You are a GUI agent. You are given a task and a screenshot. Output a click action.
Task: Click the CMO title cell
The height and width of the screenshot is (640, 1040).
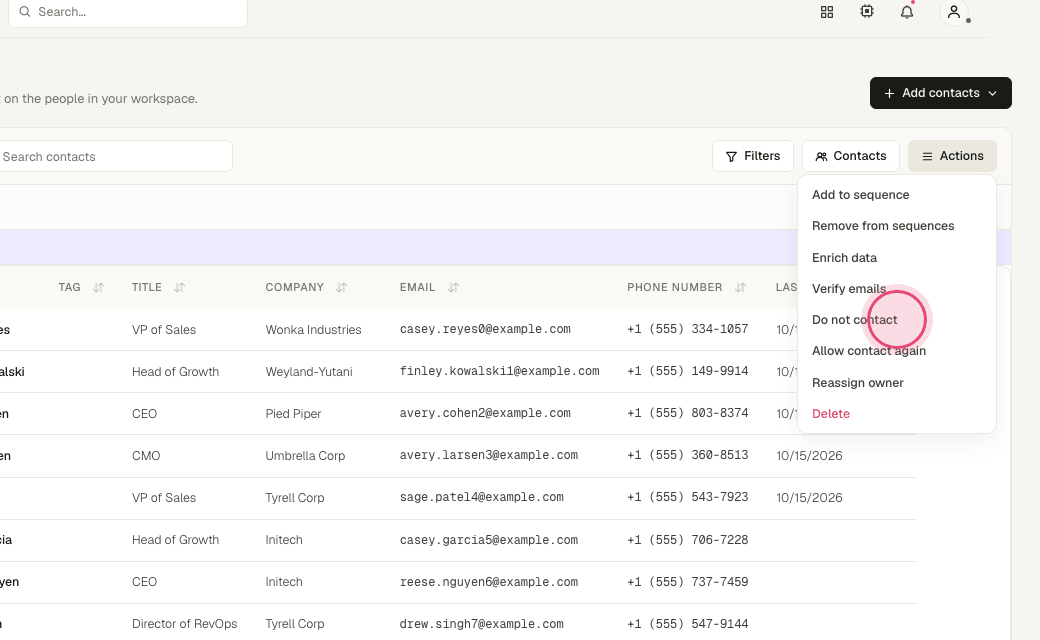pos(146,456)
